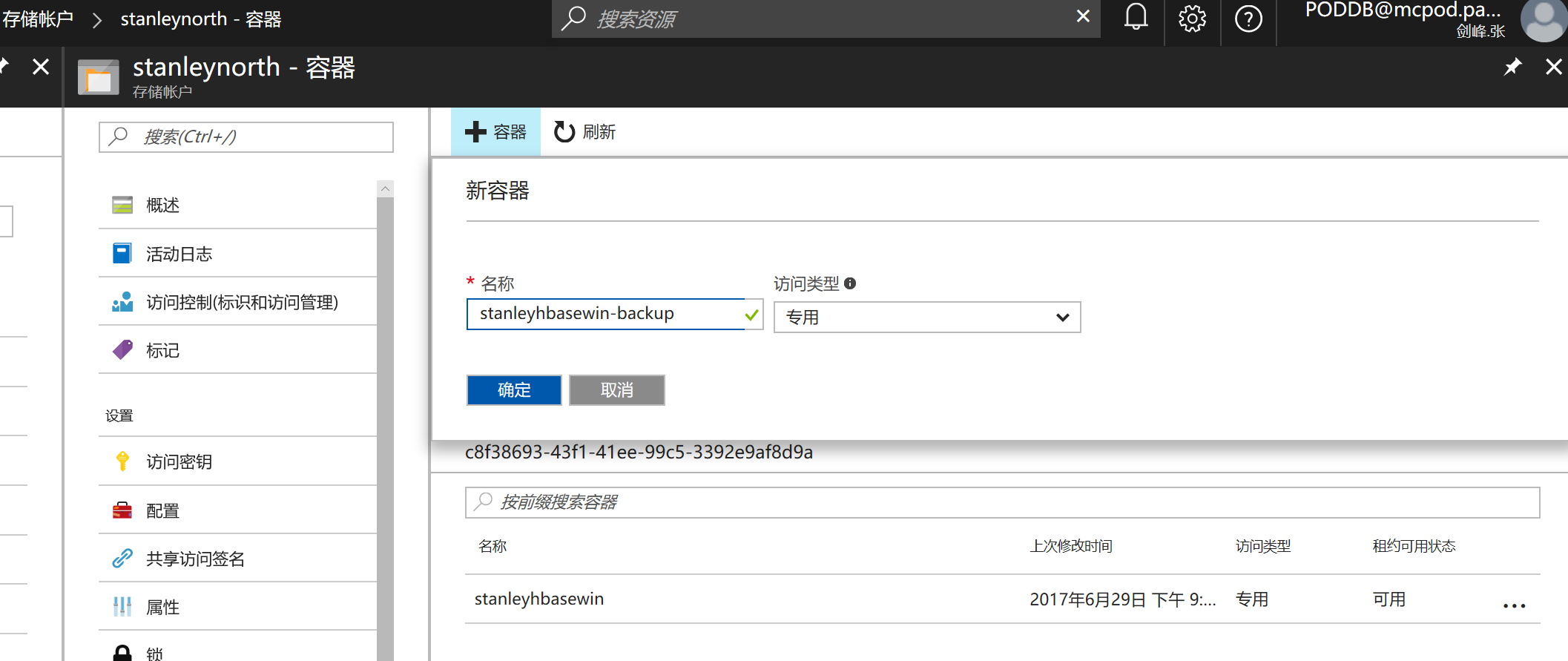Open portal settings gear icon
This screenshot has height=661, width=1568.
point(1192,19)
